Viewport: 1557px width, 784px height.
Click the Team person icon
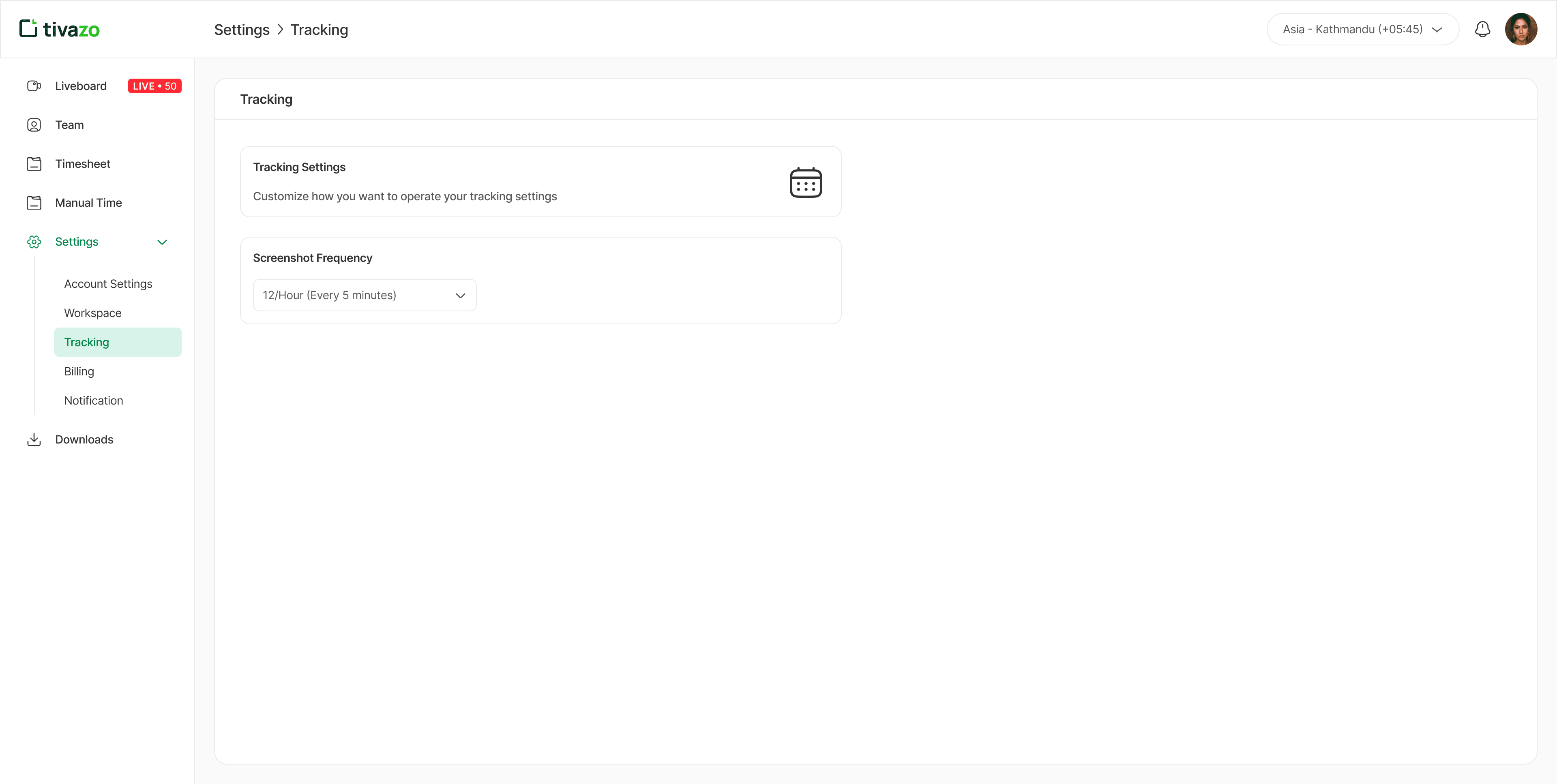coord(34,124)
